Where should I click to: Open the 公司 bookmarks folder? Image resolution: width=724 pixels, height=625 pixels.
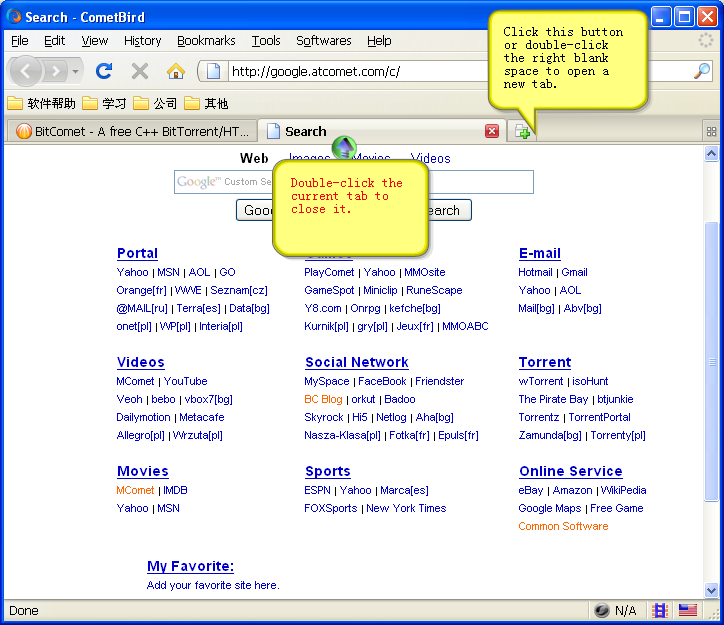coord(155,103)
